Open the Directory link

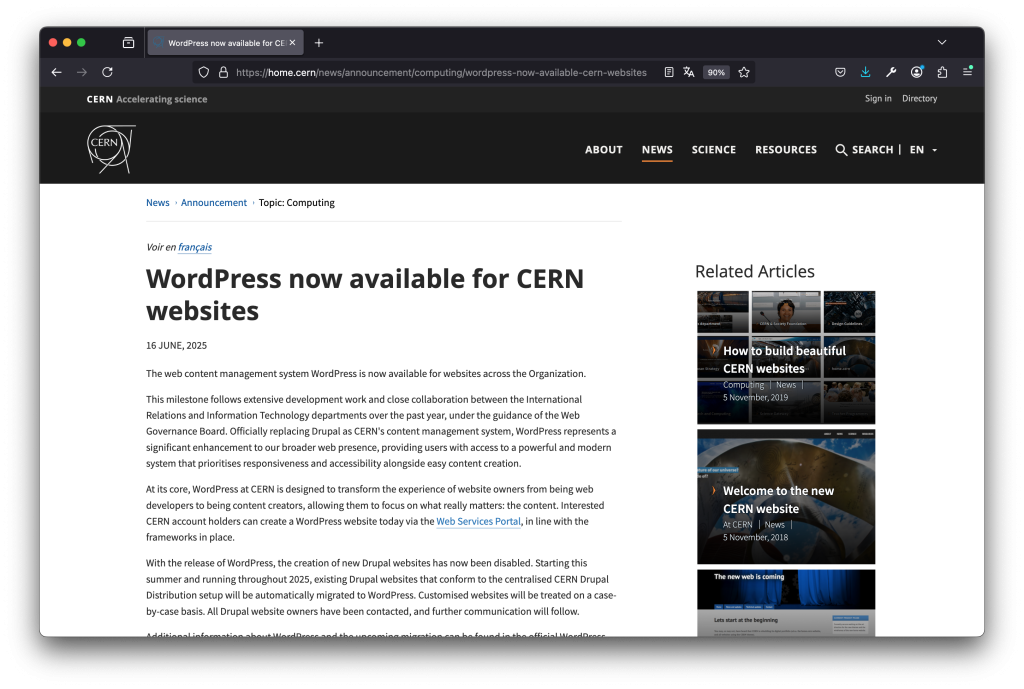(920, 99)
